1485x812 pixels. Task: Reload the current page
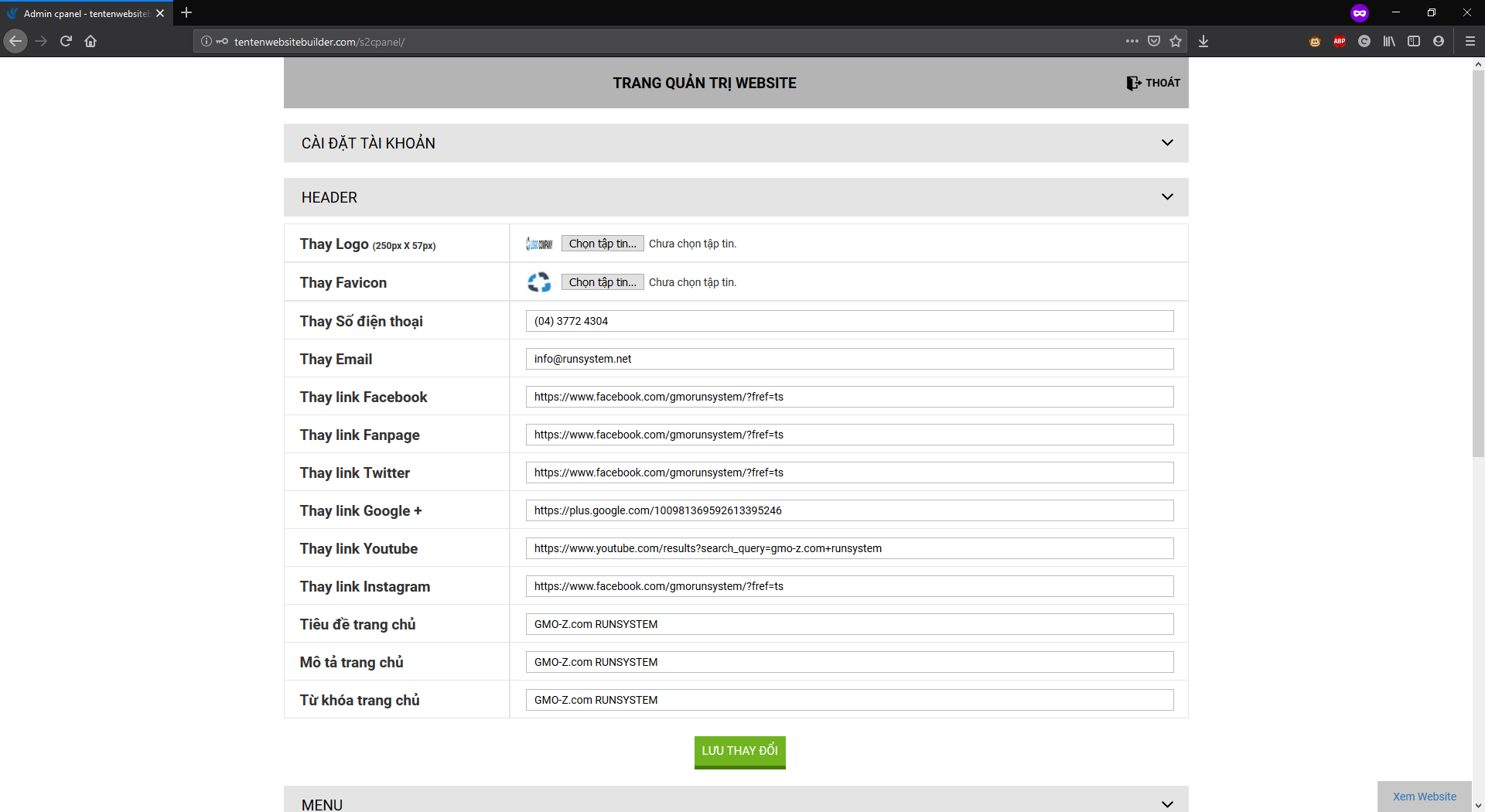tap(66, 41)
